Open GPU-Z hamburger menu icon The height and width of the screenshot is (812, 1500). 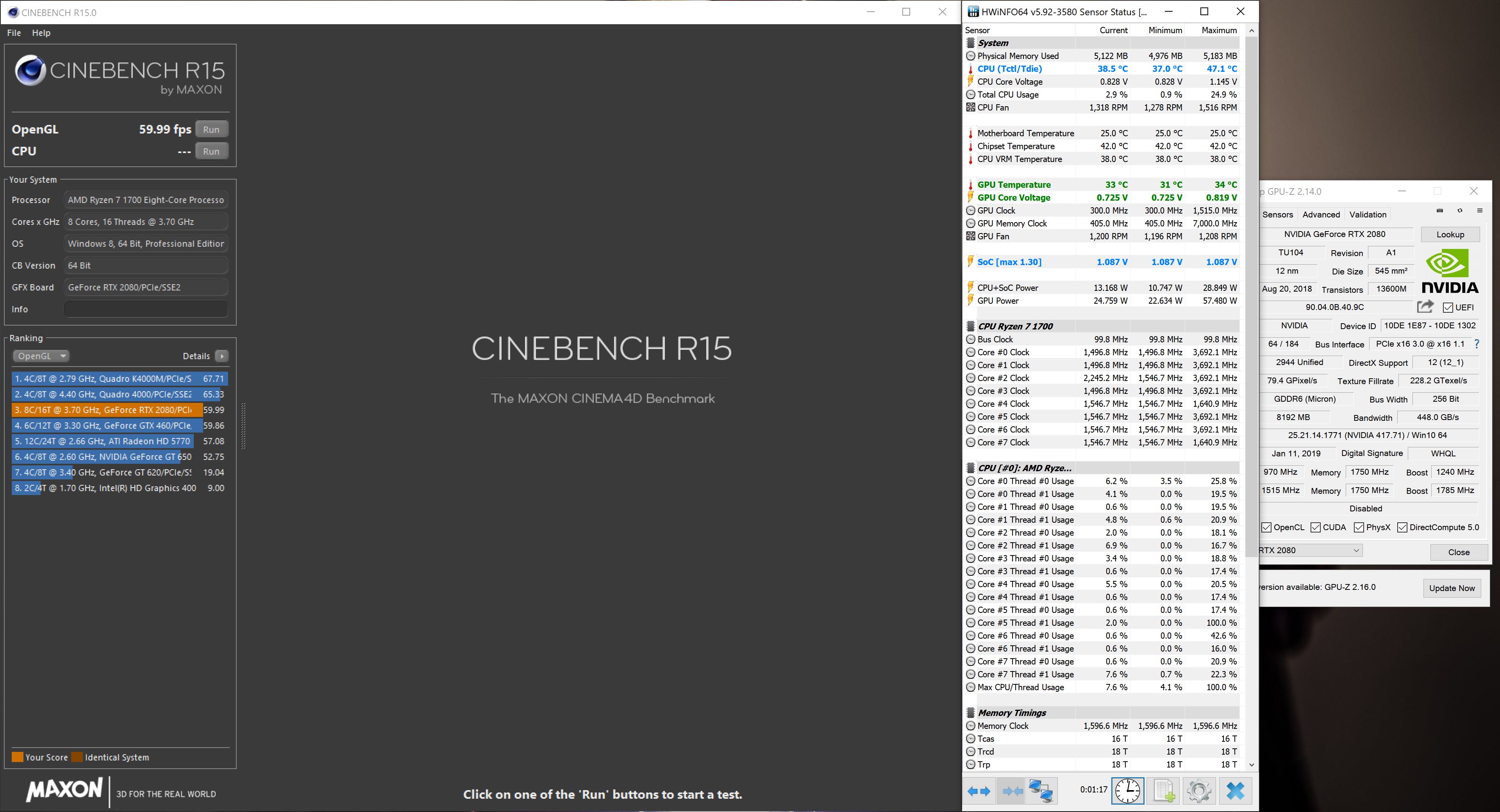tap(1480, 211)
